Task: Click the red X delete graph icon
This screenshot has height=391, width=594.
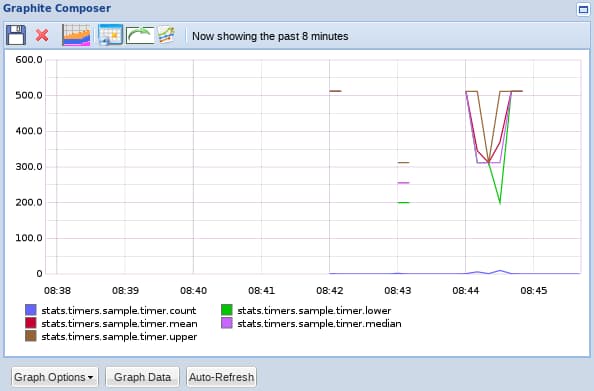Action: pyautogui.click(x=42, y=36)
